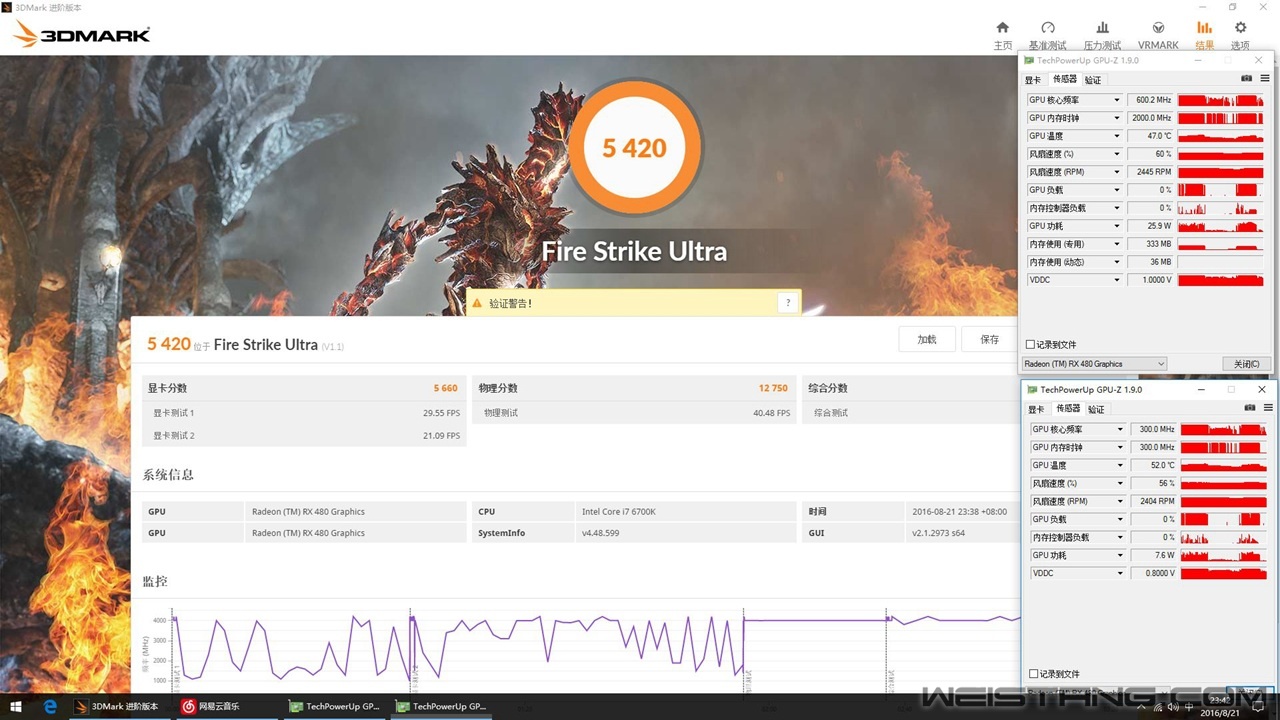Click the 5 420 score circle
1280x720 pixels.
[x=635, y=148]
